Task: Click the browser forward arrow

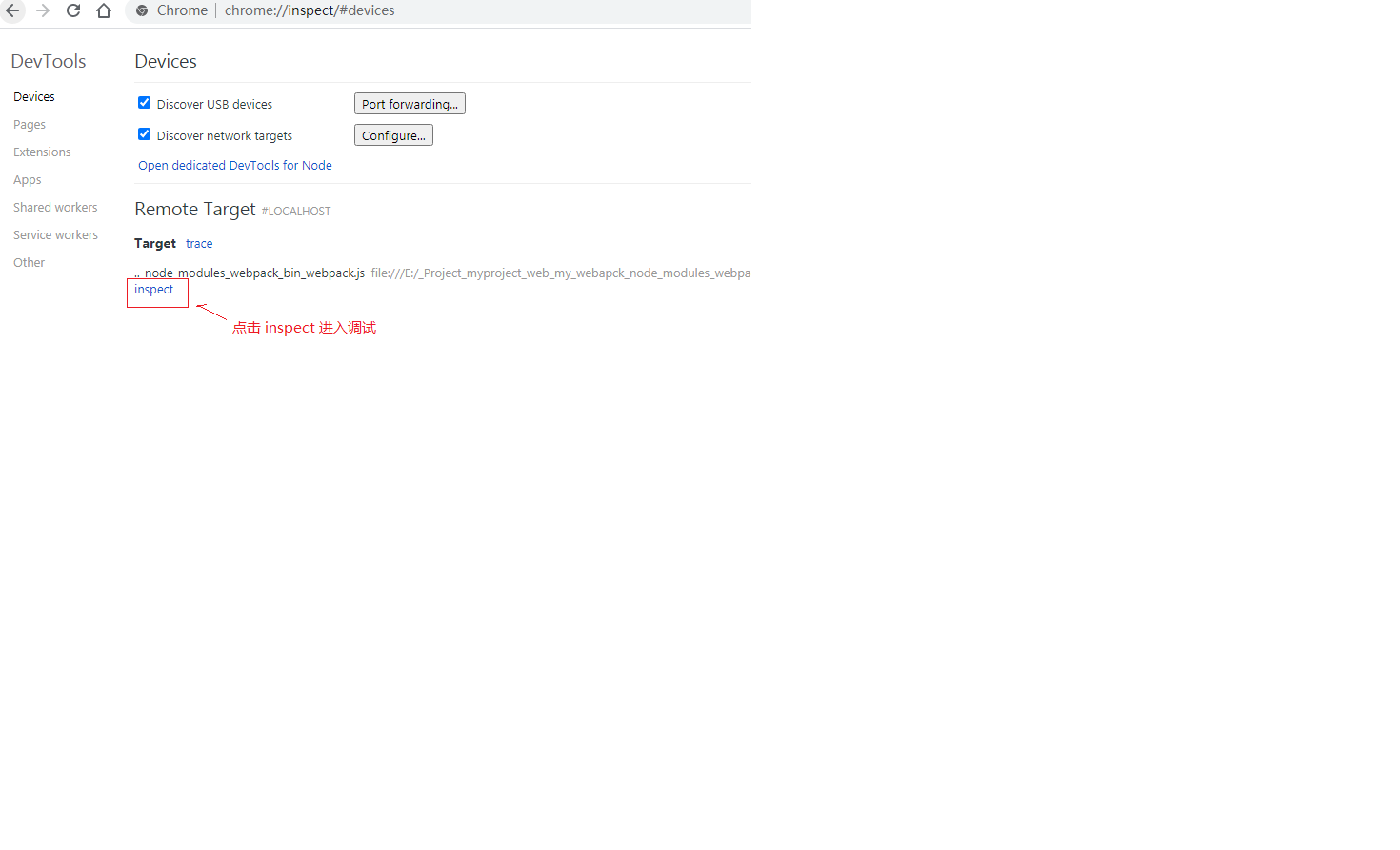Action: pyautogui.click(x=43, y=10)
